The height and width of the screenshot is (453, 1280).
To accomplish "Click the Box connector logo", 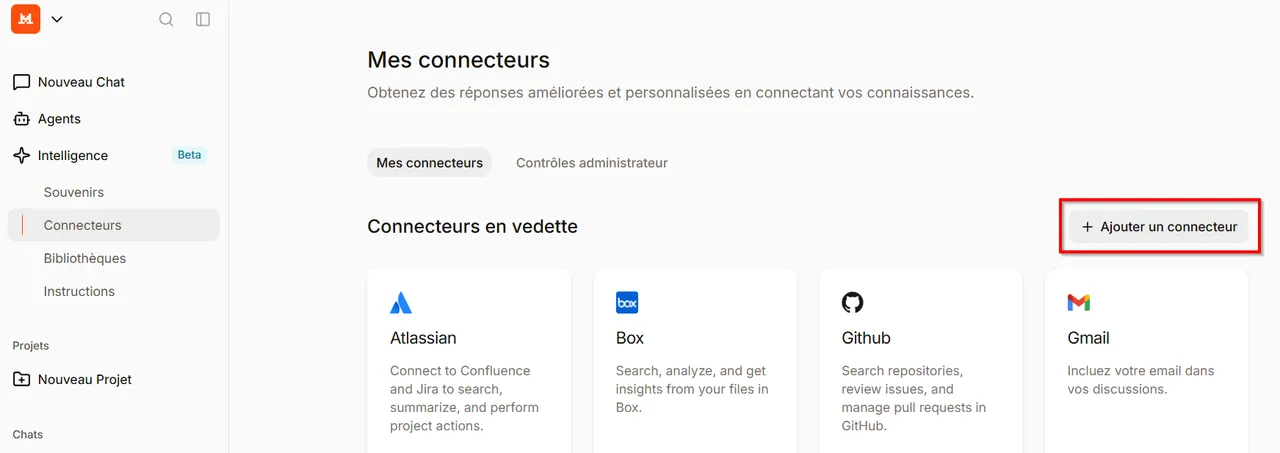I will pos(627,302).
